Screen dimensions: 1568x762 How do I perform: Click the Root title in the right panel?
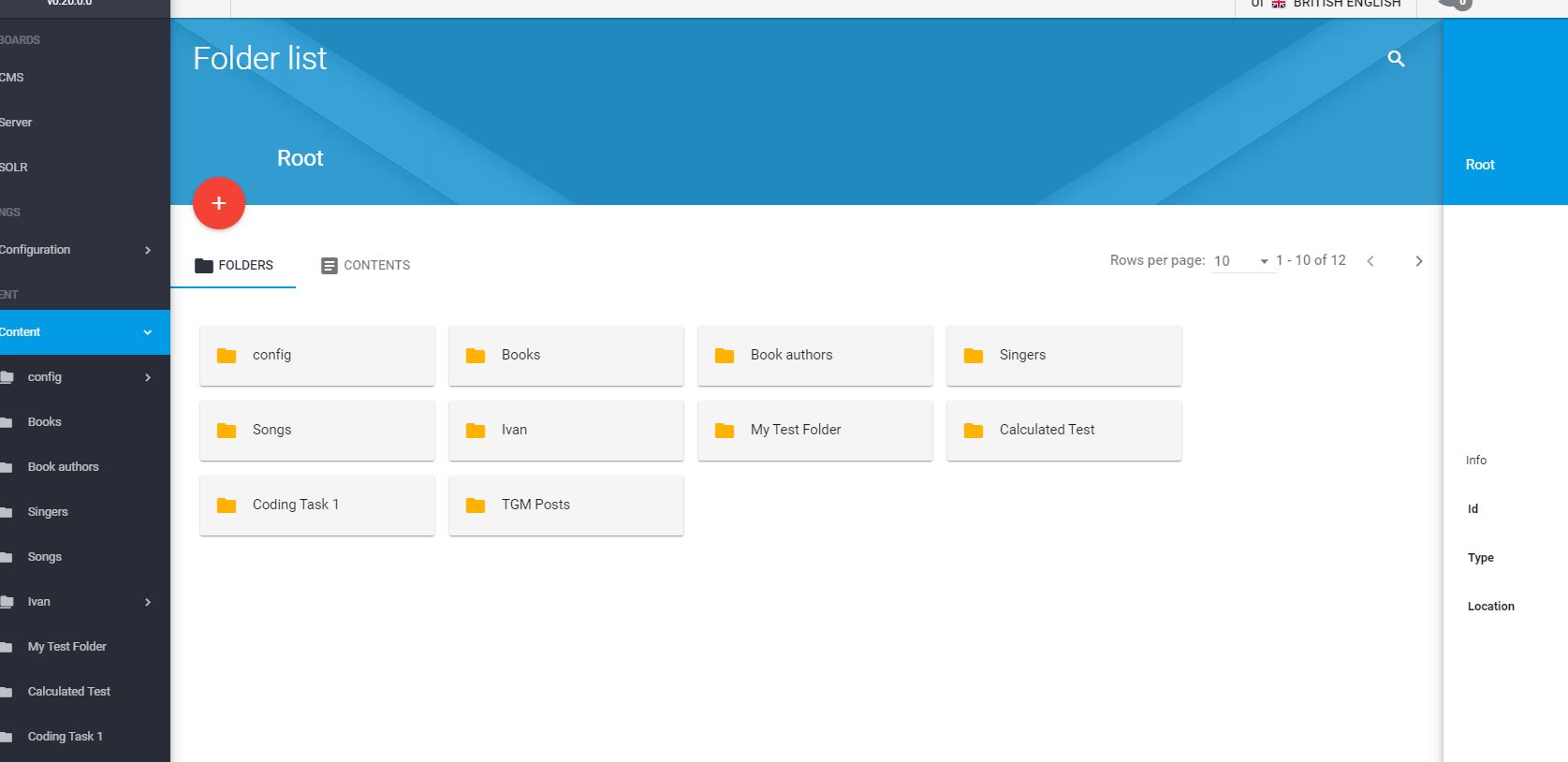click(x=1480, y=165)
